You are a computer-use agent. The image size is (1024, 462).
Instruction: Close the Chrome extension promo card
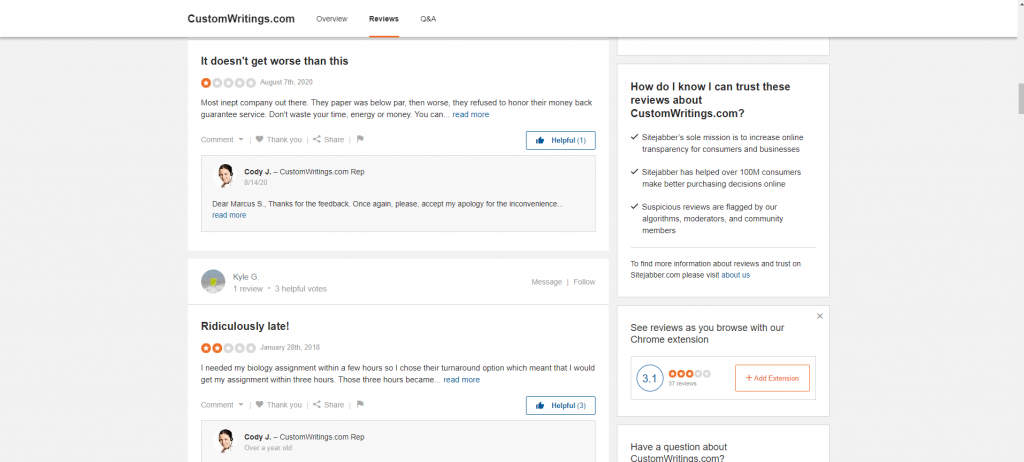820,316
